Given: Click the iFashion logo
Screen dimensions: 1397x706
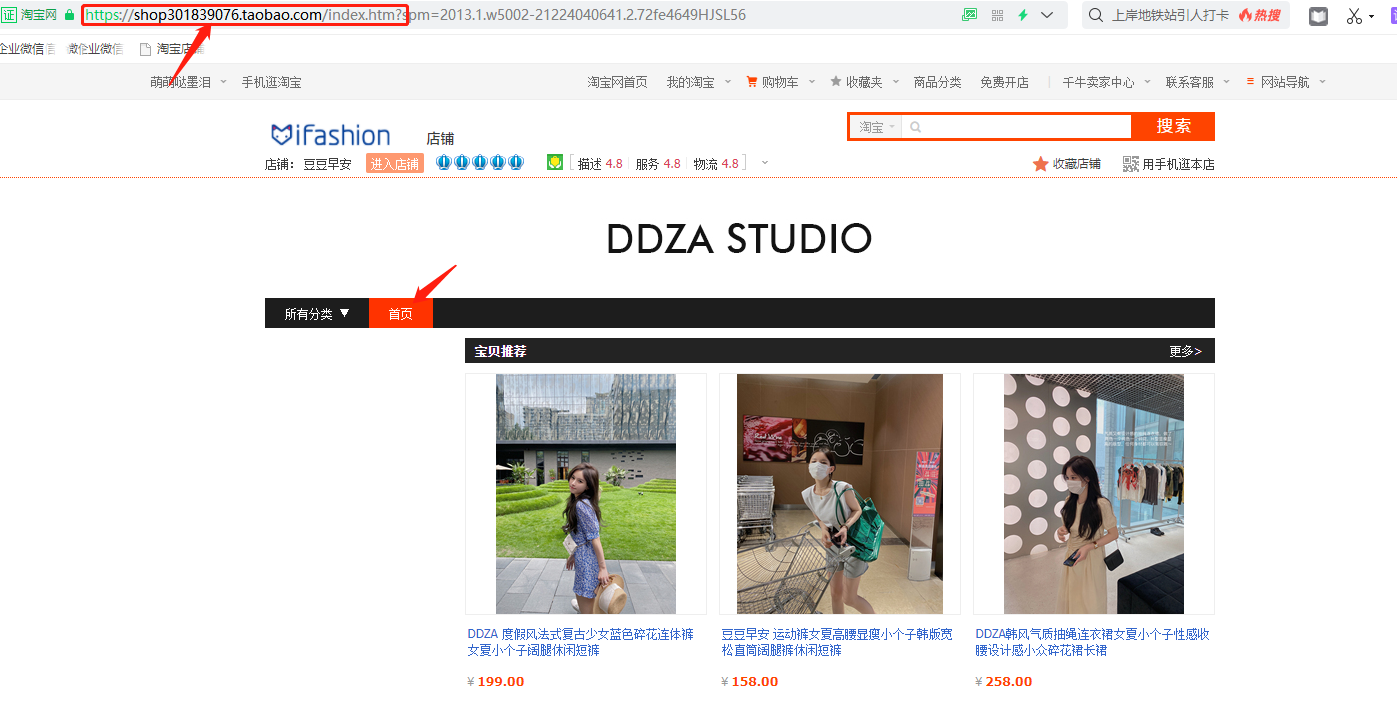Looking at the screenshot, I should 330,135.
